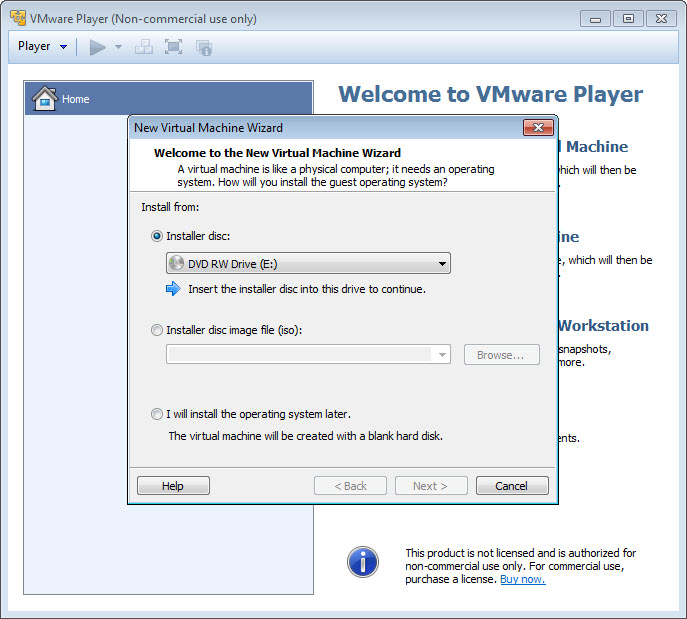Screen dimensions: 687x619
Task: Close the New Virtual Machine Wizard dialog
Action: [538, 127]
